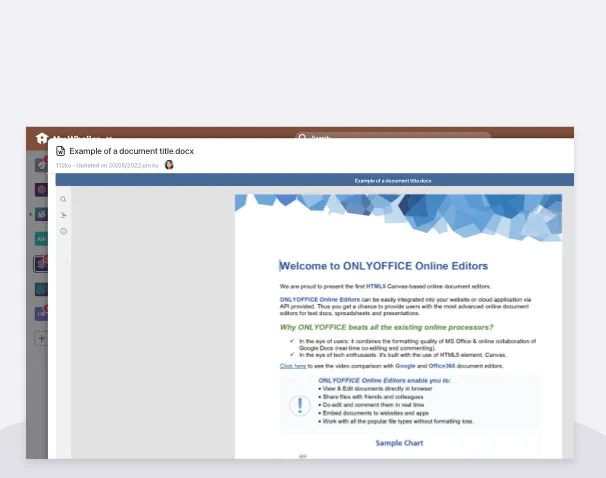Click the blue exclamation mark icon in callout

coord(300,405)
